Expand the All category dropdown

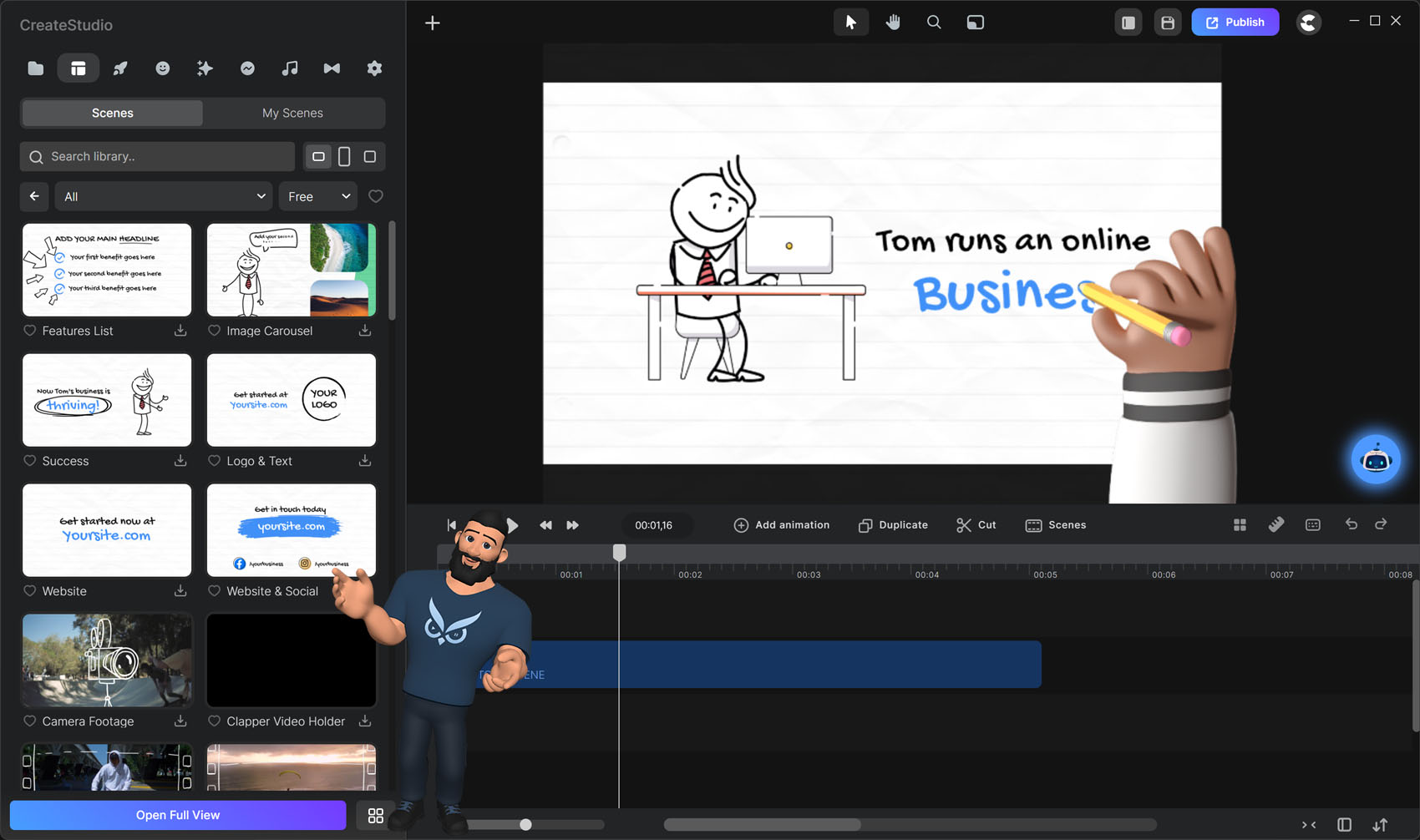pyautogui.click(x=164, y=196)
